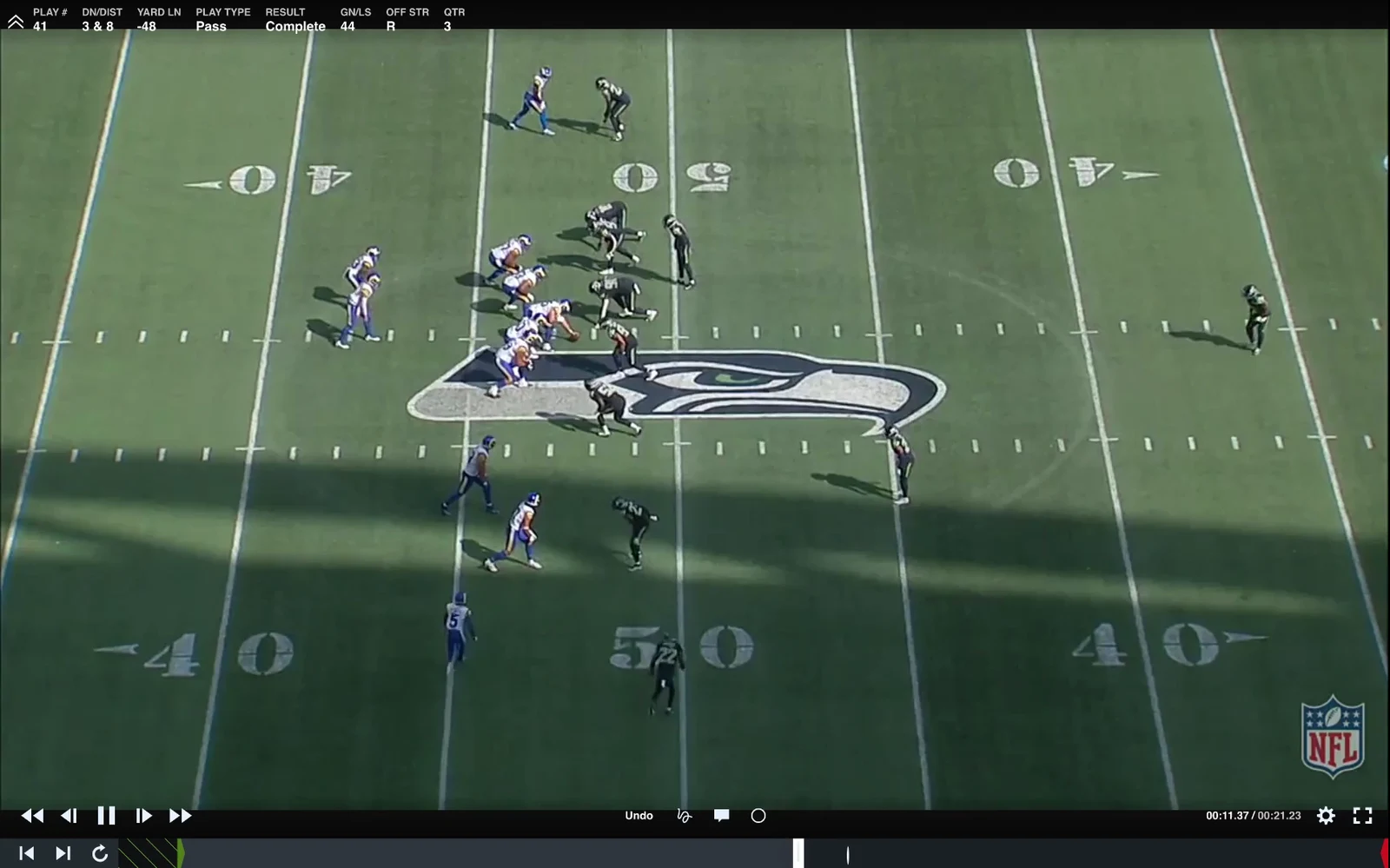The height and width of the screenshot is (868, 1390).
Task: Click the YARD LN column label
Action: 159,12
